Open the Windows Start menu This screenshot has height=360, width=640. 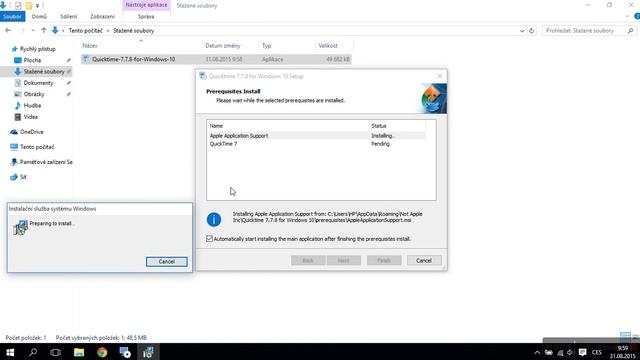click(10, 352)
